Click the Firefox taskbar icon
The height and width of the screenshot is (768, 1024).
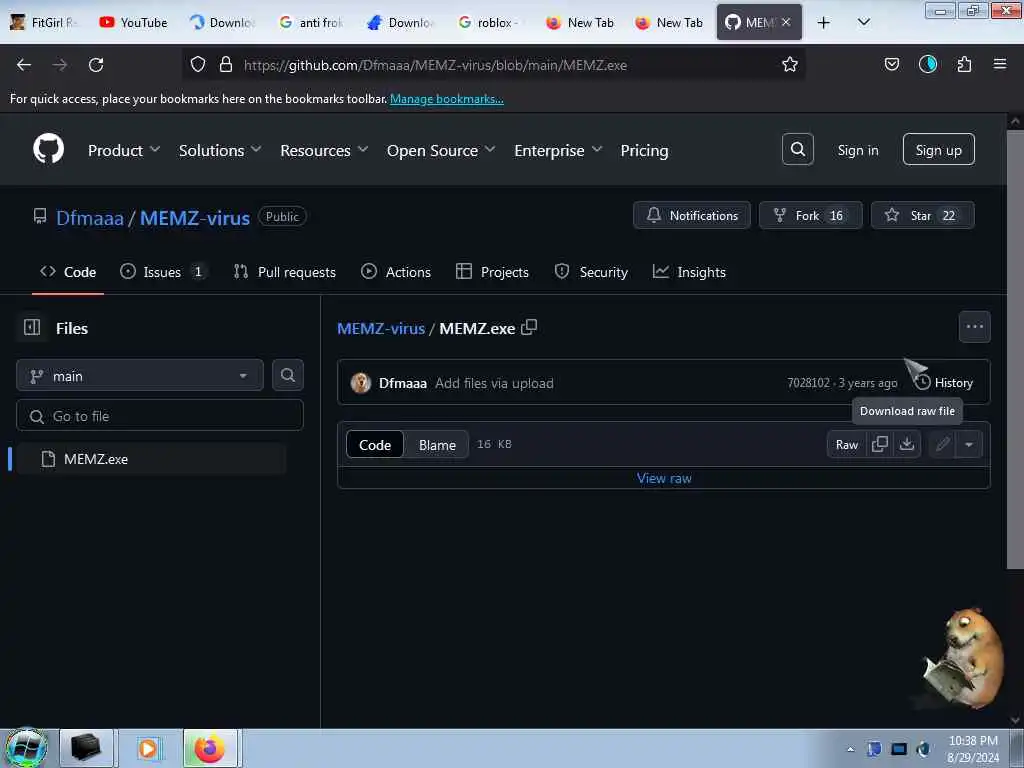(210, 748)
